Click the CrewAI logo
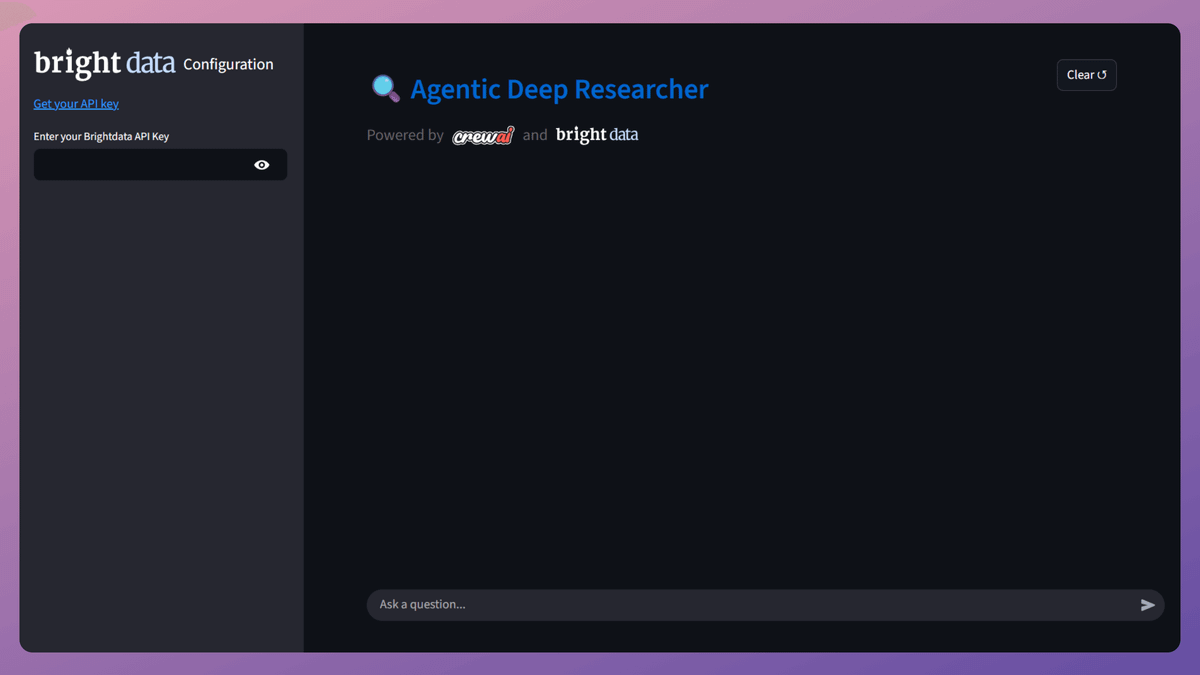Screen dimensions: 1200x675 [x=483, y=135]
